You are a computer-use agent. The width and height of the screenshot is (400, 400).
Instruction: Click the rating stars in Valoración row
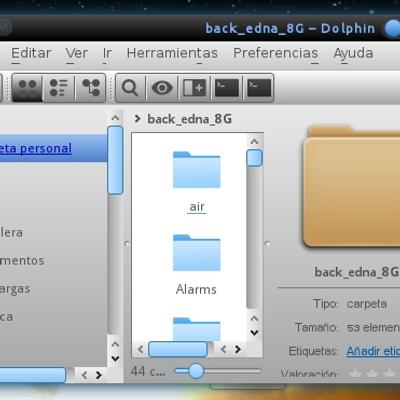point(373,373)
